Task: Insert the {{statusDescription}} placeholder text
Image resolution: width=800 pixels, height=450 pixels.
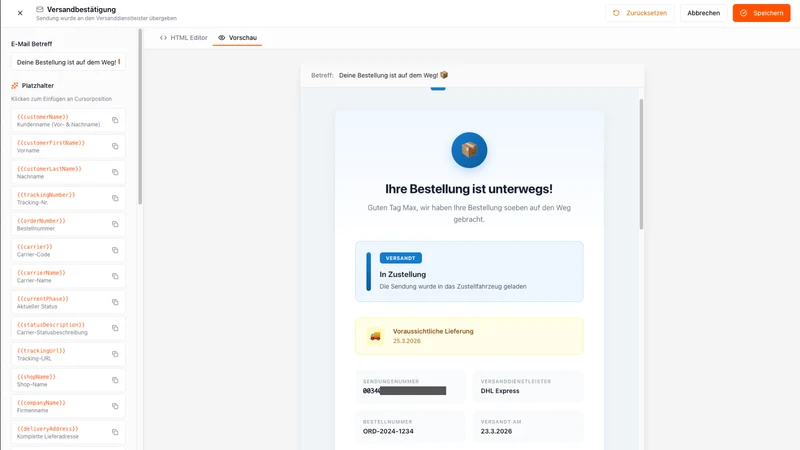Action: (51, 325)
